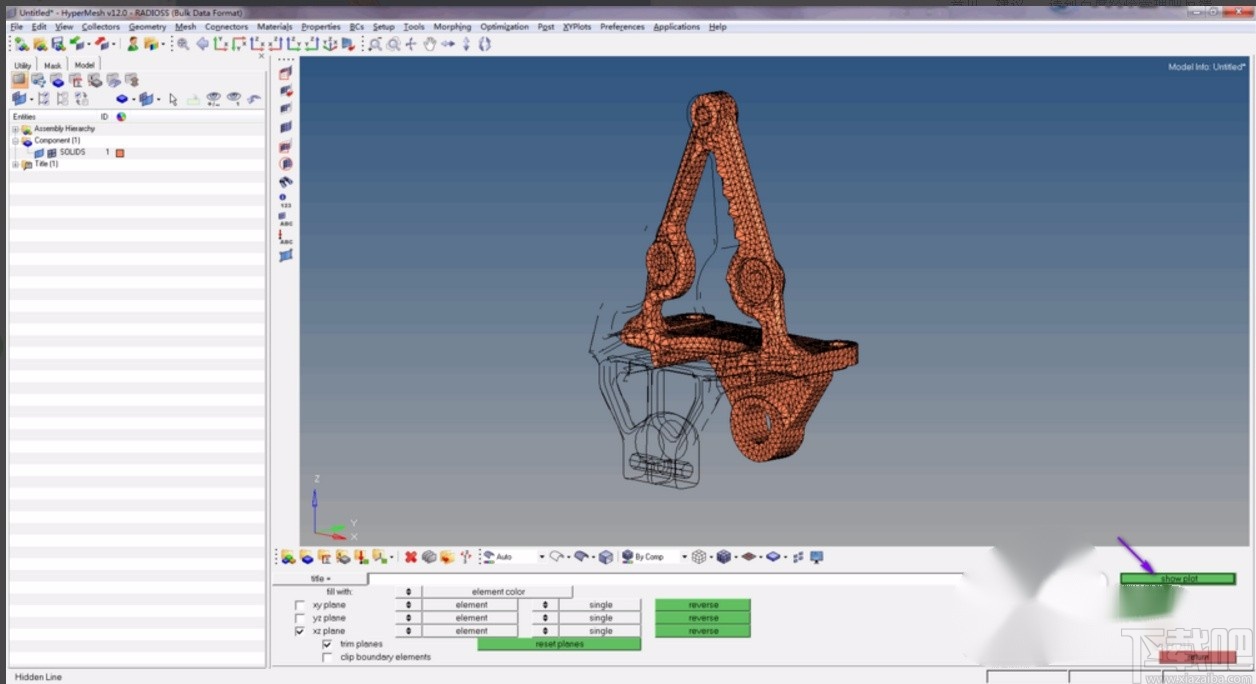1256x684 pixels.
Task: Click the zoom magnifier toolbar icon
Action: [183, 44]
